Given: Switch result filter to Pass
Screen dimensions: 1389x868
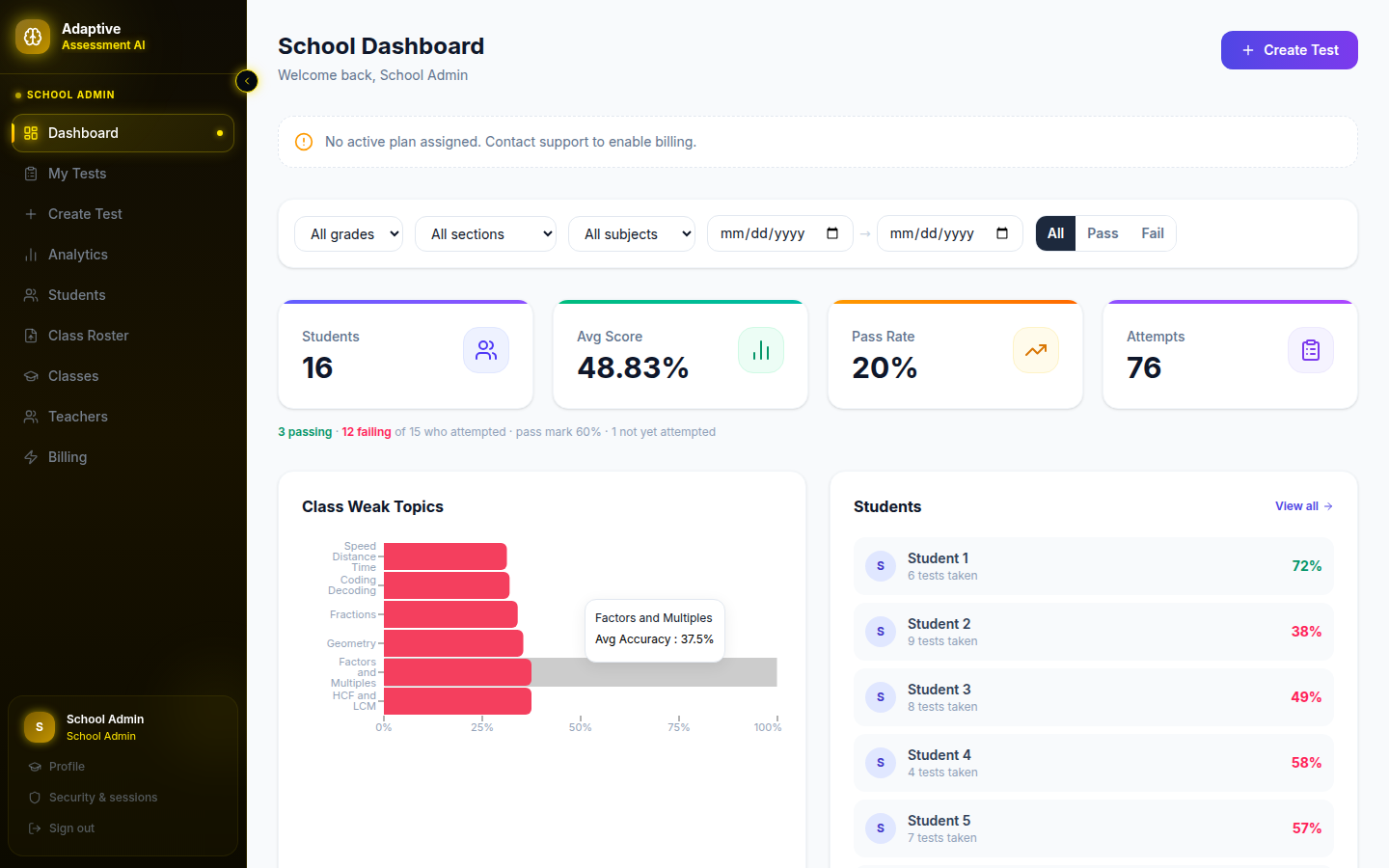Looking at the screenshot, I should click(x=1103, y=233).
